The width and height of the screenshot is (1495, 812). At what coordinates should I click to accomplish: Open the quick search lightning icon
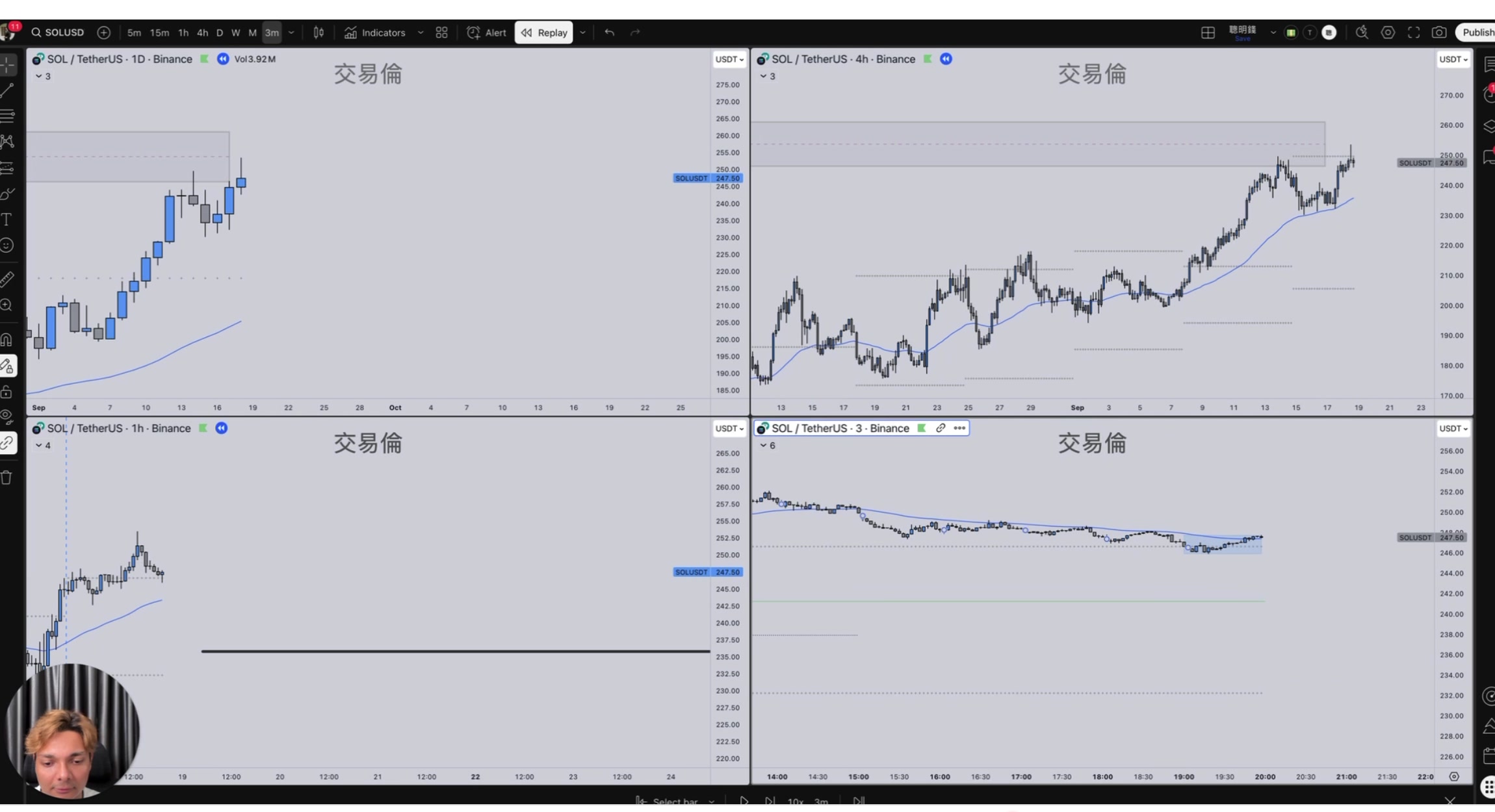[x=1362, y=32]
